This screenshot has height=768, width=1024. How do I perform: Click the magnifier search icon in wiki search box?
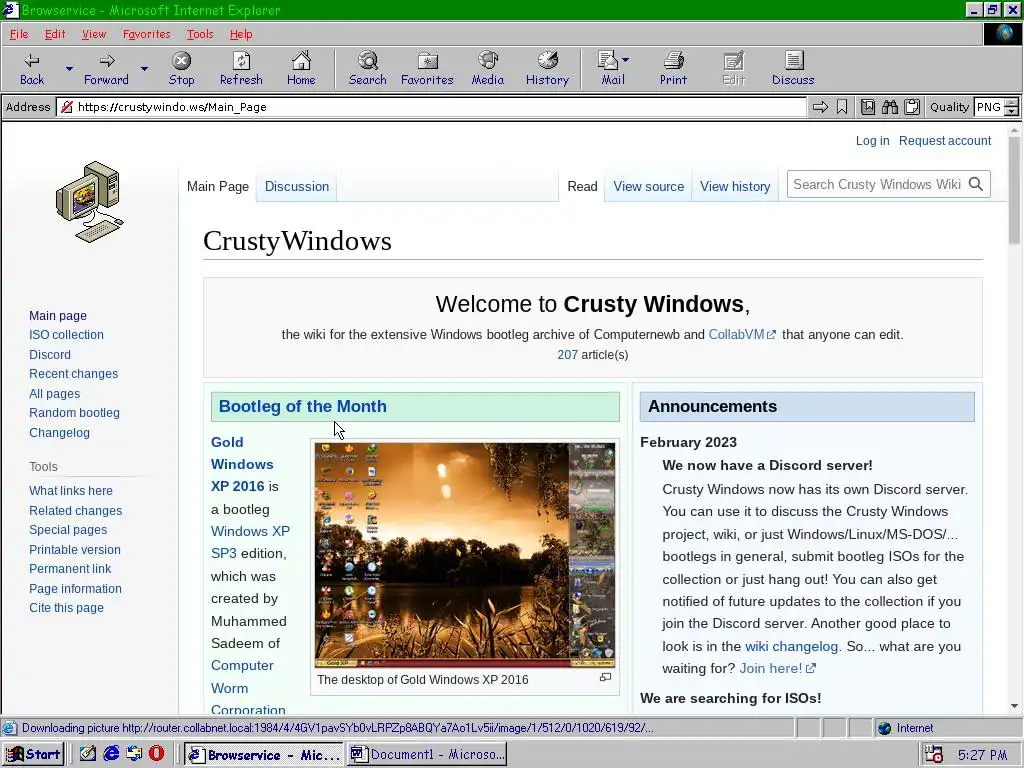tap(976, 184)
